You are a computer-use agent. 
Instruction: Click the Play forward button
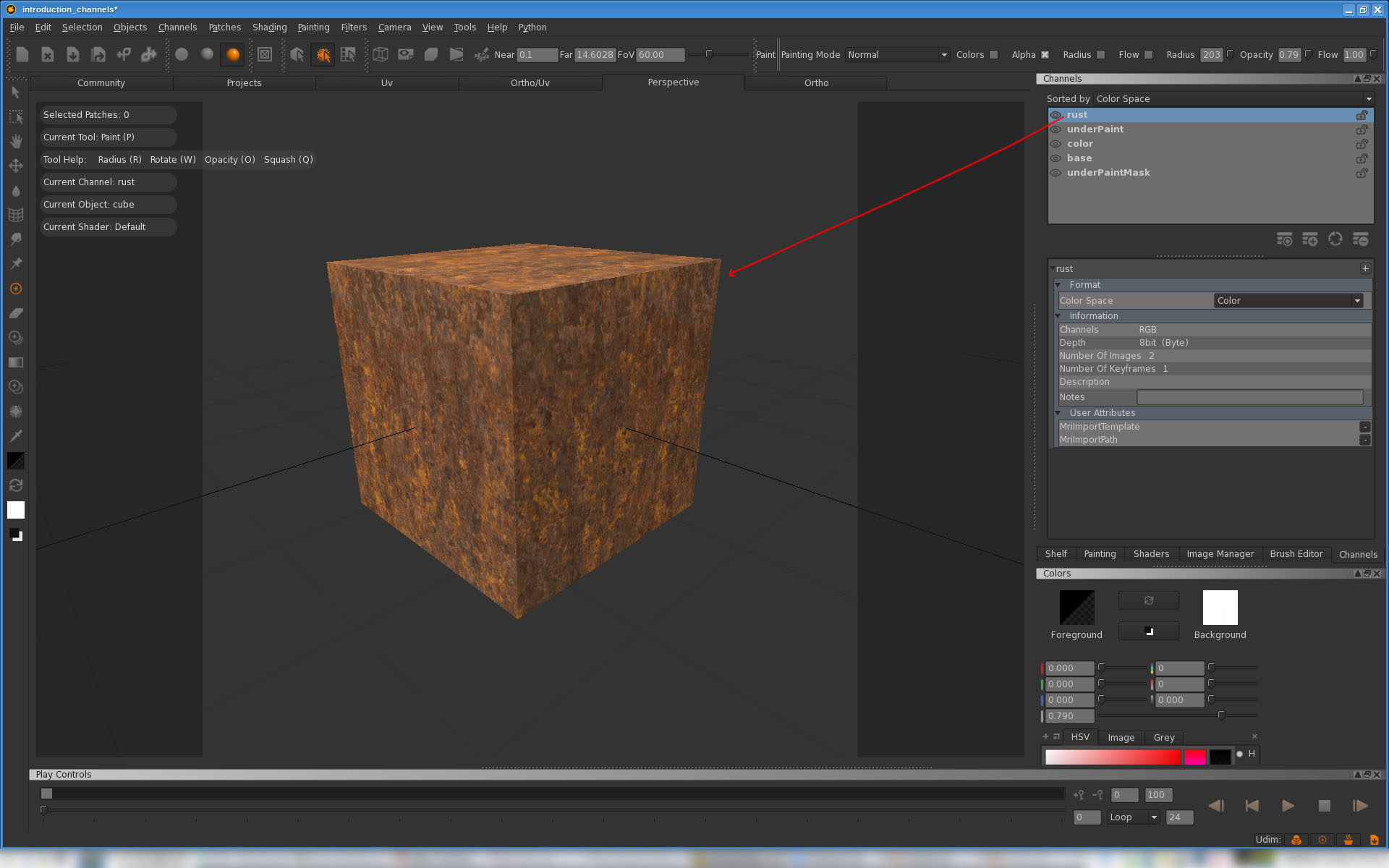pos(1288,806)
